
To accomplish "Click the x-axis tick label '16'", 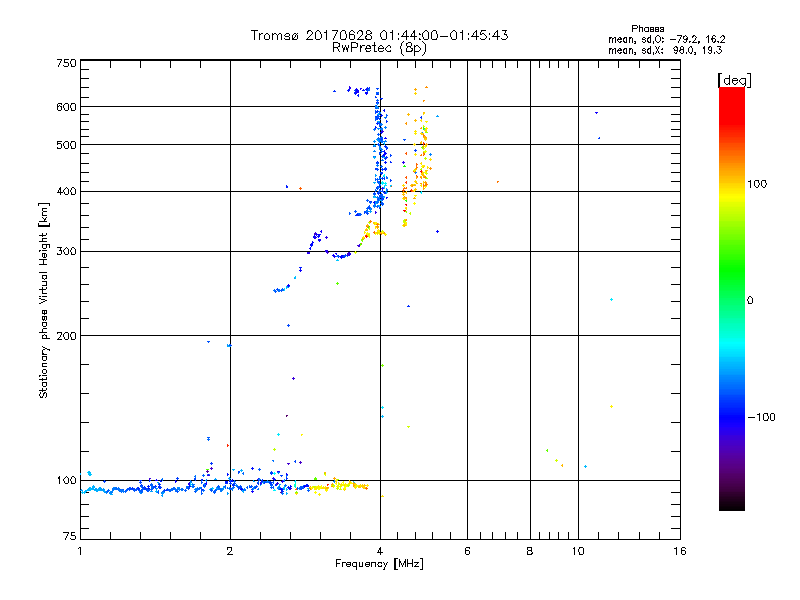I will pos(680,551).
